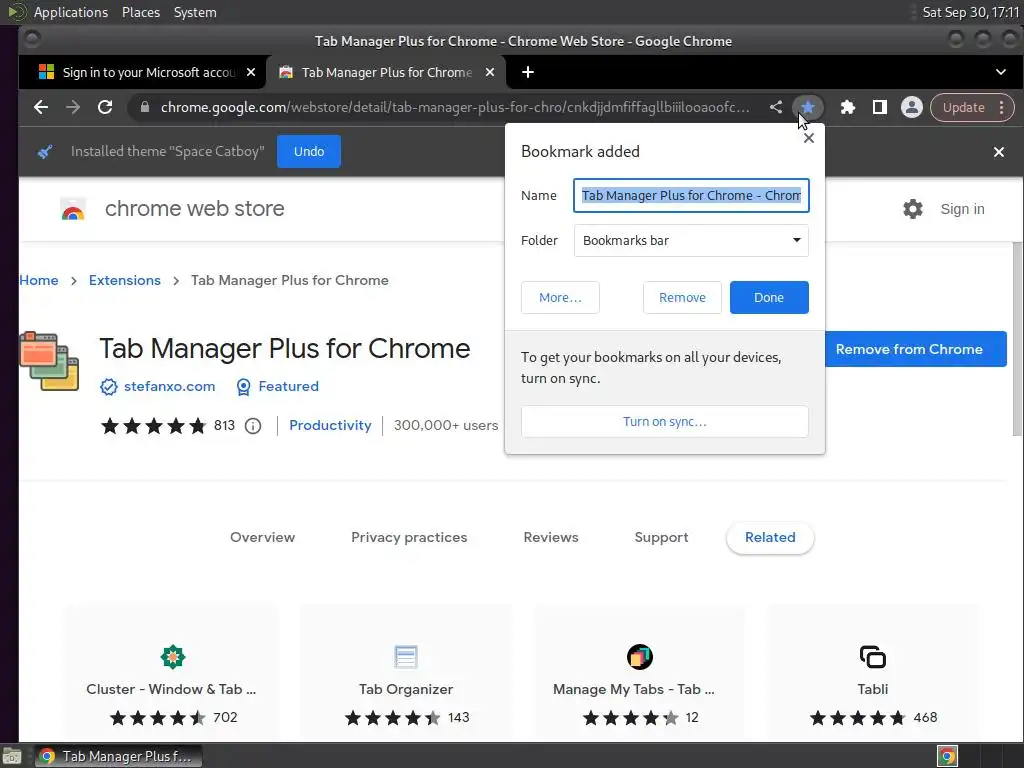Click the forward navigation arrow

73,107
